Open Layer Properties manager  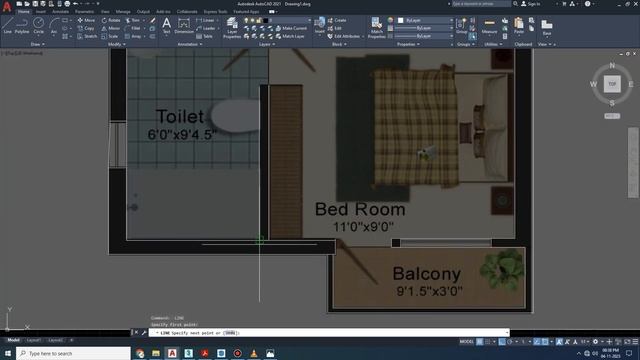click(232, 28)
